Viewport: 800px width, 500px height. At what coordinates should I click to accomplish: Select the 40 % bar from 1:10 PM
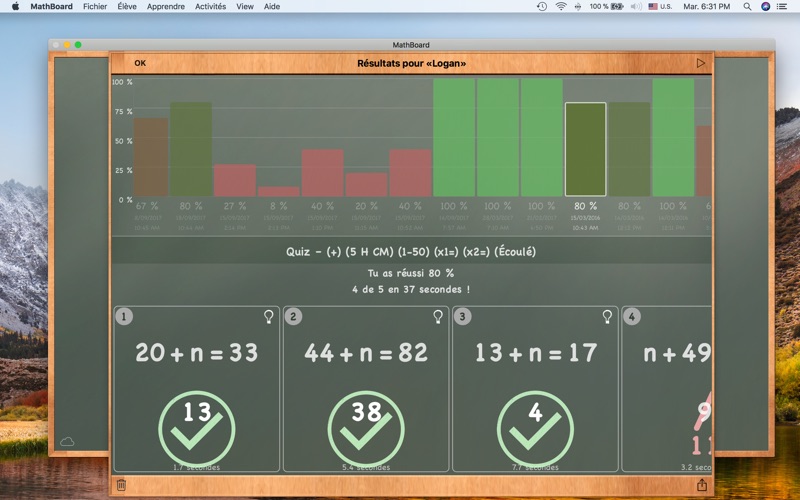322,173
